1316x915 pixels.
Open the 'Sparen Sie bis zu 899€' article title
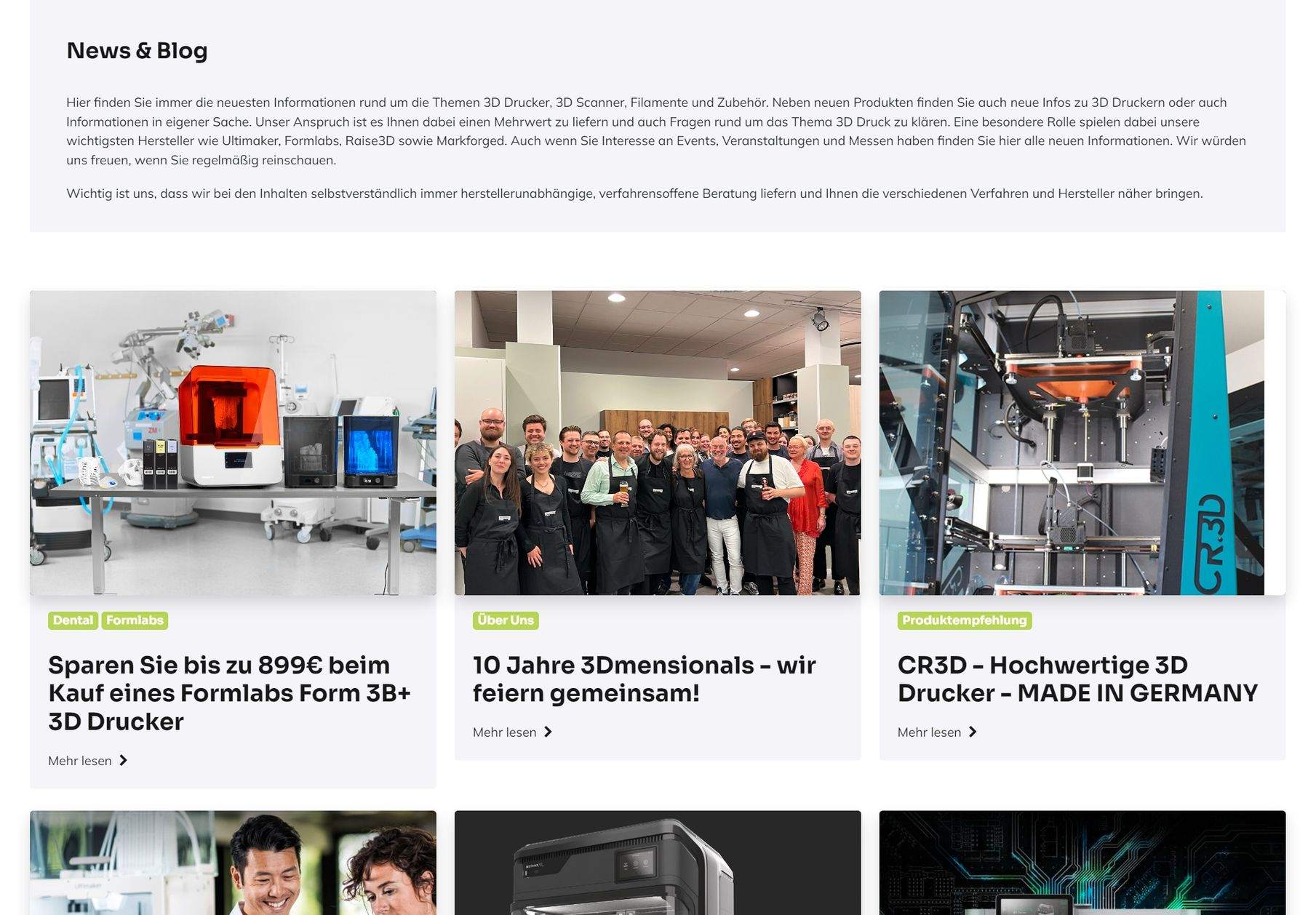229,693
